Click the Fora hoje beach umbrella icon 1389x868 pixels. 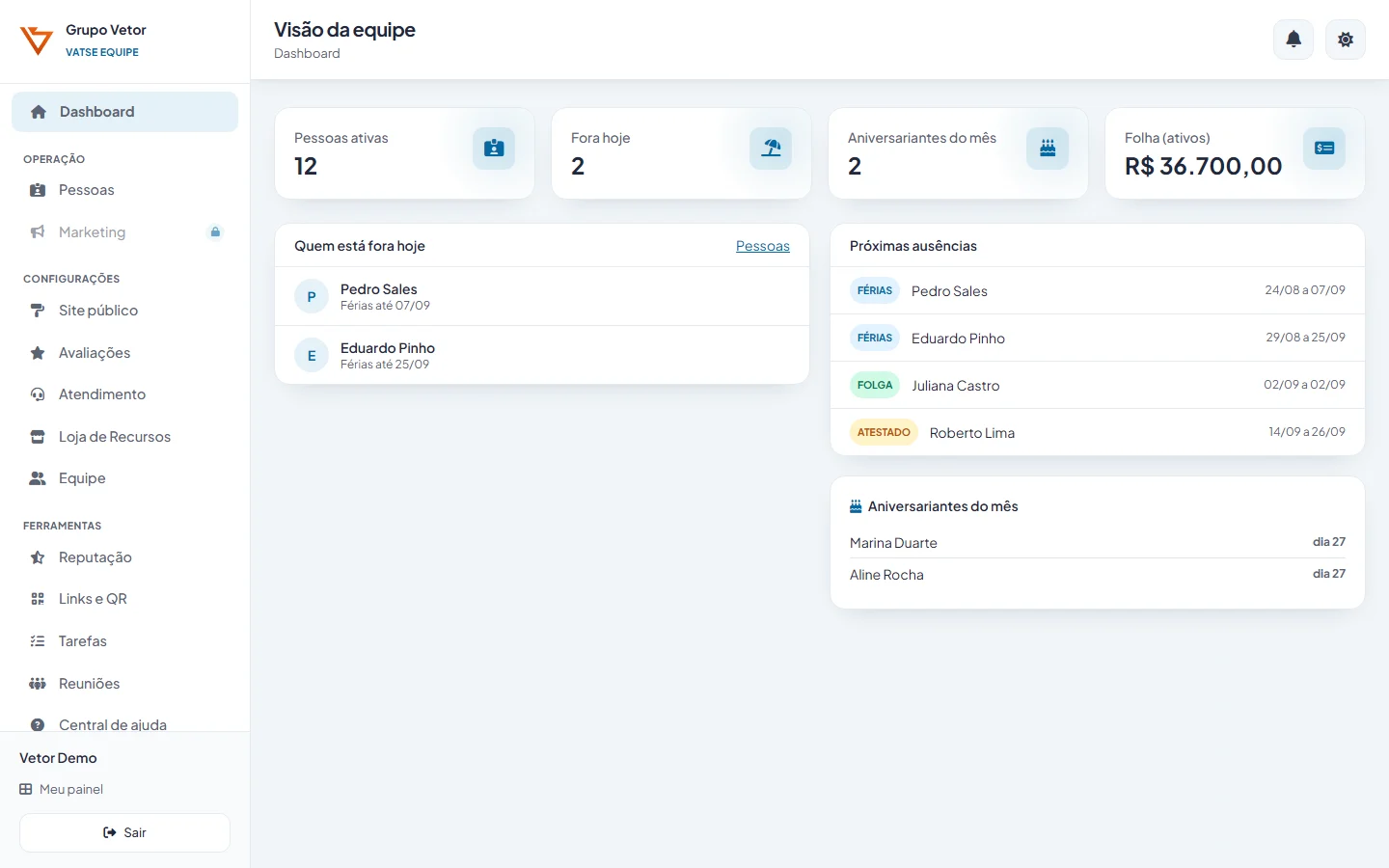click(x=771, y=149)
